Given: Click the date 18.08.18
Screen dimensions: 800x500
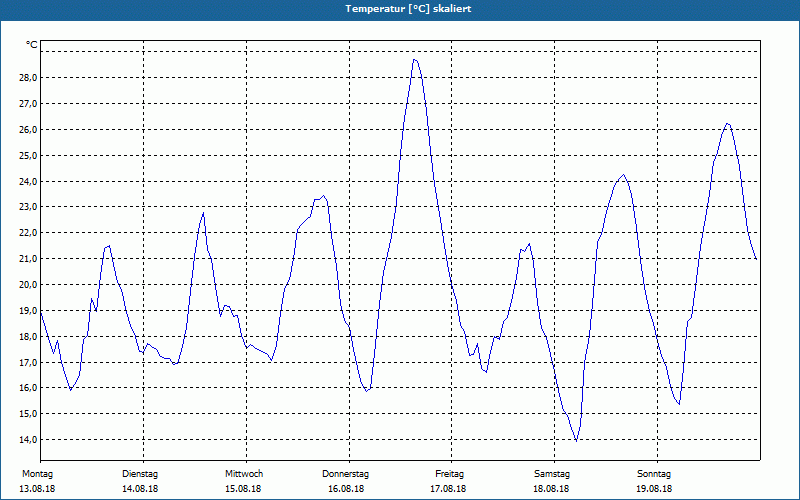Looking at the screenshot, I should coord(551,489).
